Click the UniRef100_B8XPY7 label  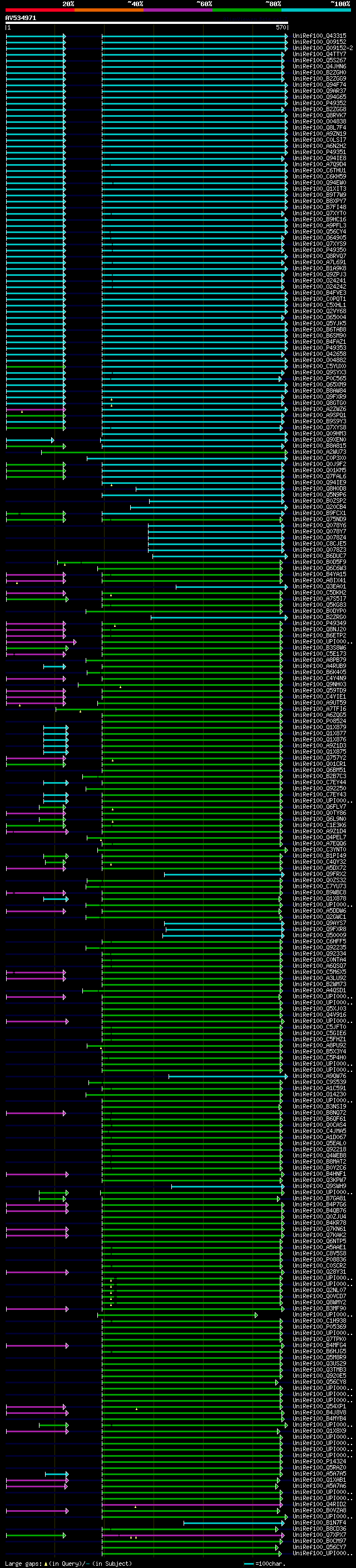pyautogui.click(x=319, y=201)
